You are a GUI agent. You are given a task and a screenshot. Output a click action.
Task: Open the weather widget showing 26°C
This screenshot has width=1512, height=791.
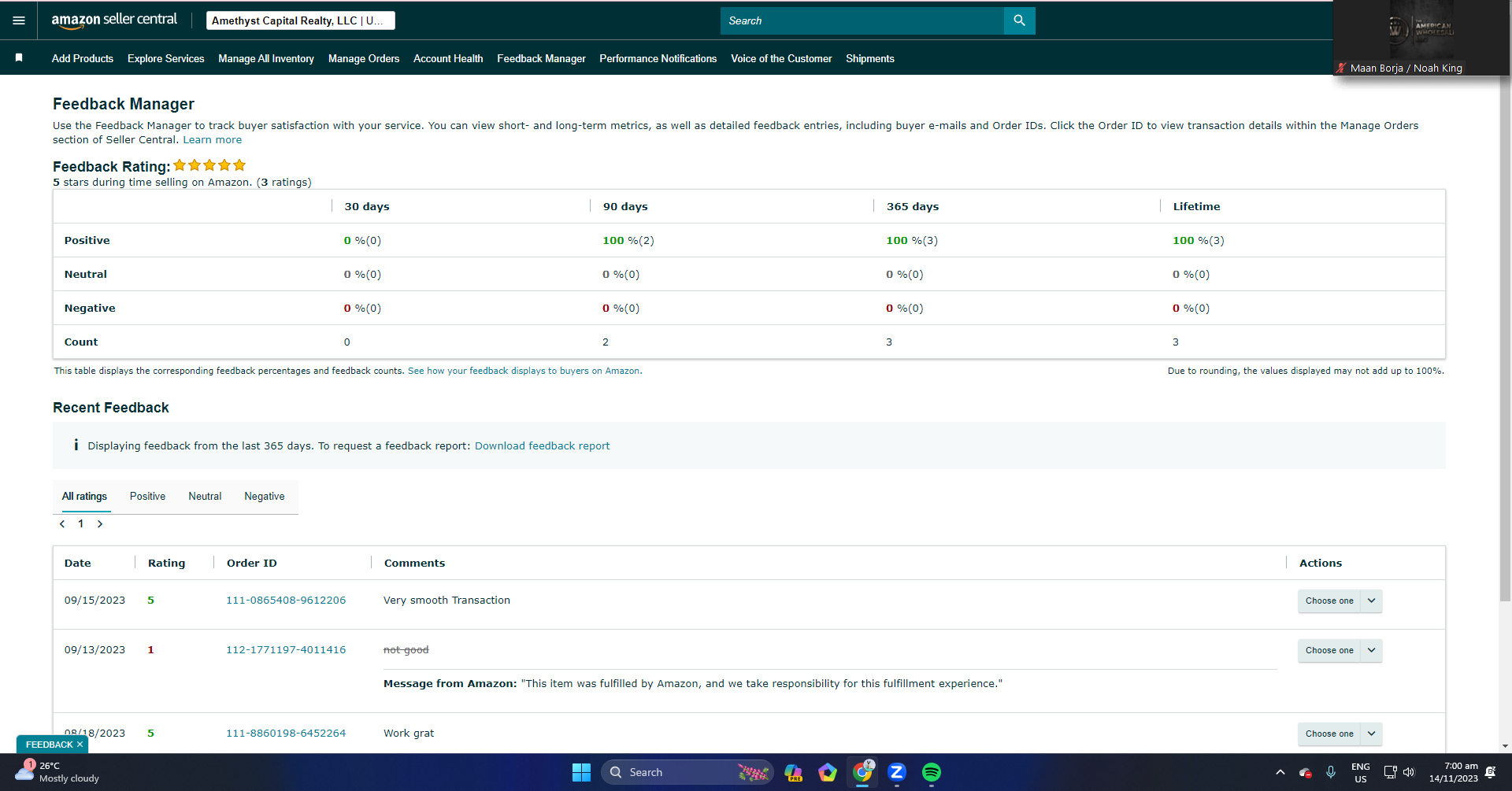58,772
